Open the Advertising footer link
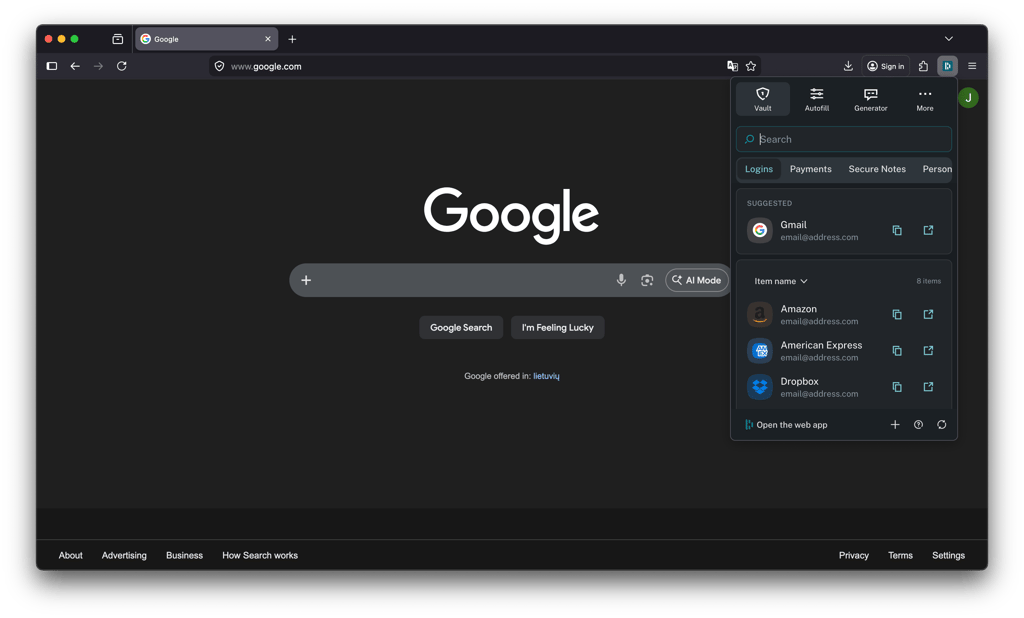Screen dimensions: 1024x618 point(124,555)
